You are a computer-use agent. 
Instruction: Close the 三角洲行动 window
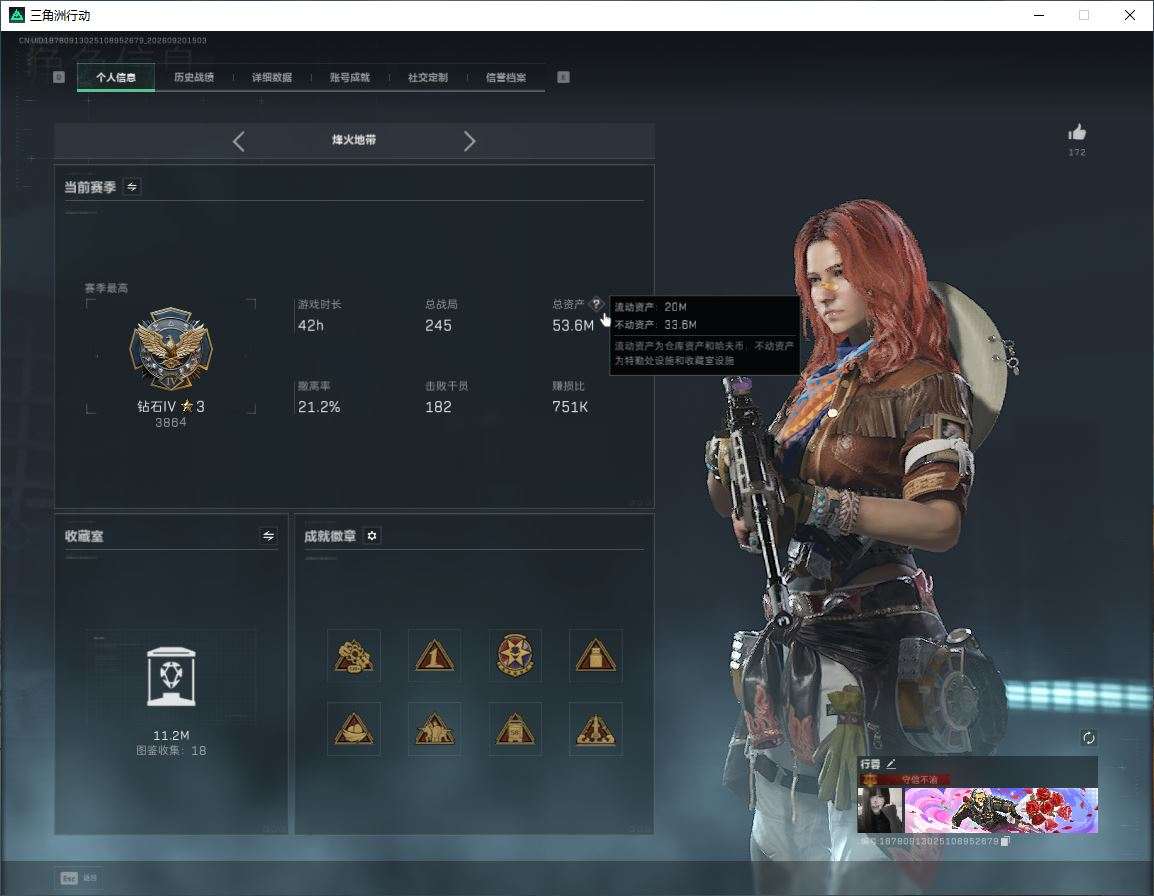(x=1130, y=15)
